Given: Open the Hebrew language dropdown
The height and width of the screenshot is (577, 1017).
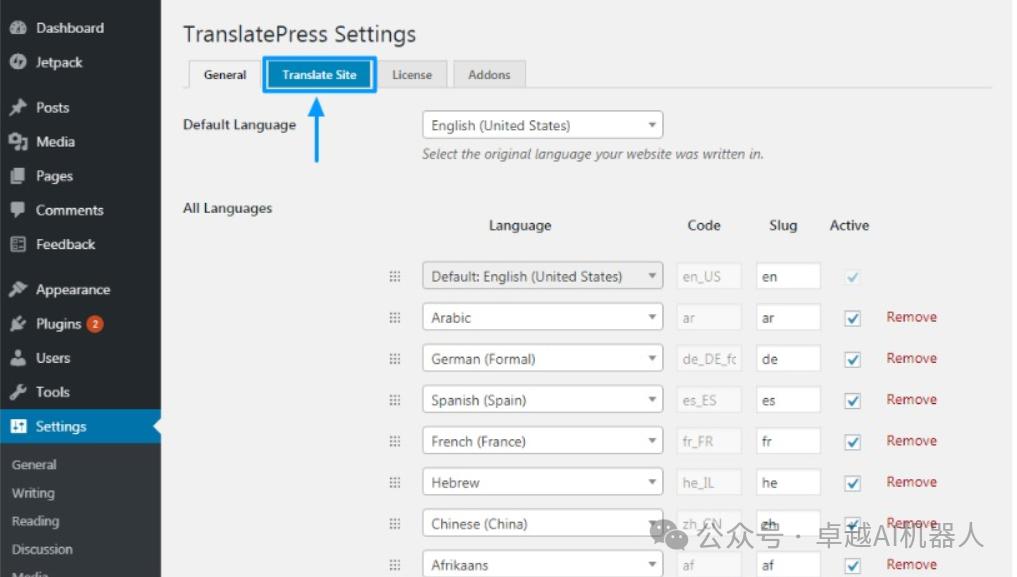Looking at the screenshot, I should coord(542,482).
